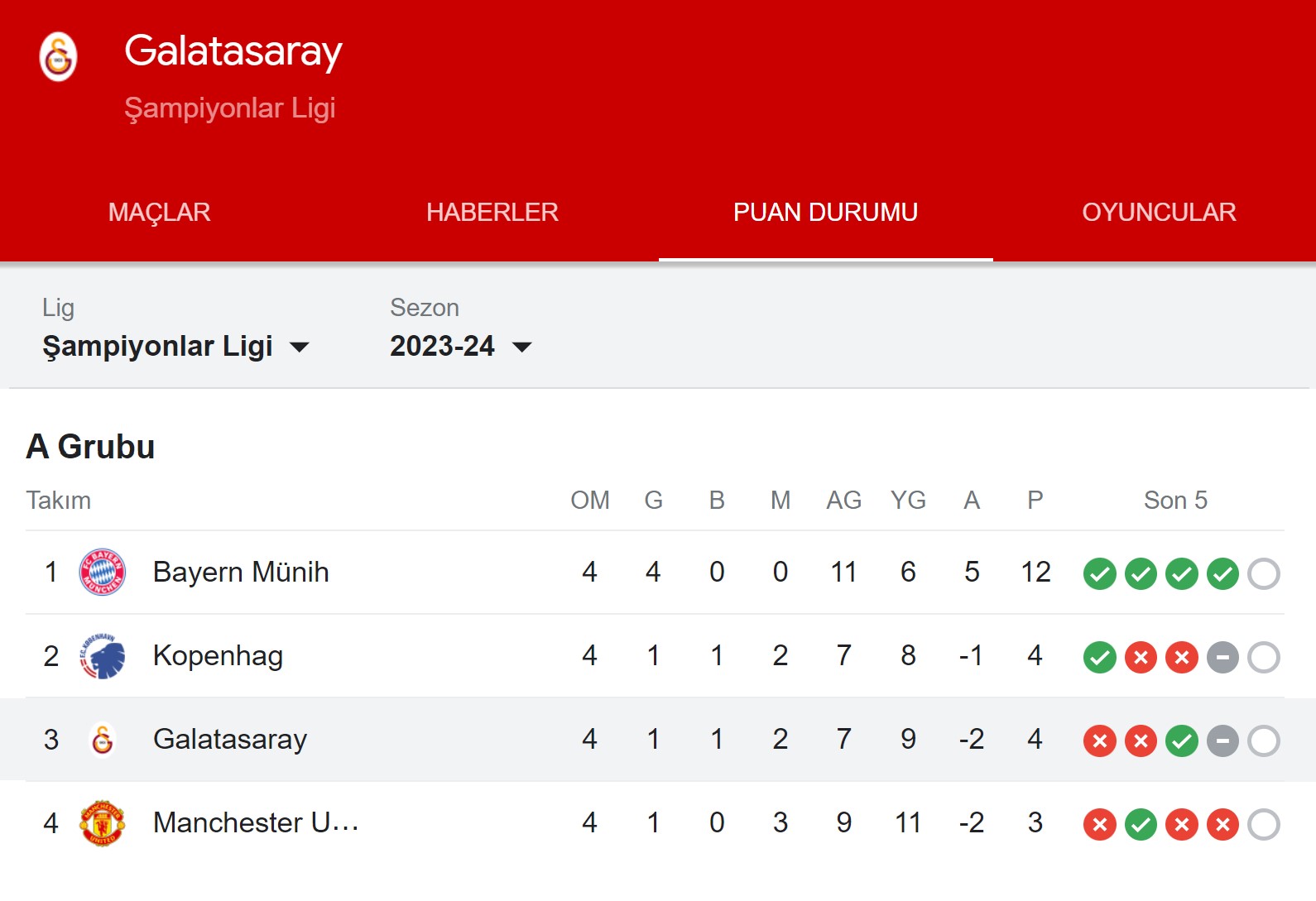This screenshot has width=1316, height=901.
Task: Select the PUAN DURUMU tab
Action: pyautogui.click(x=825, y=213)
